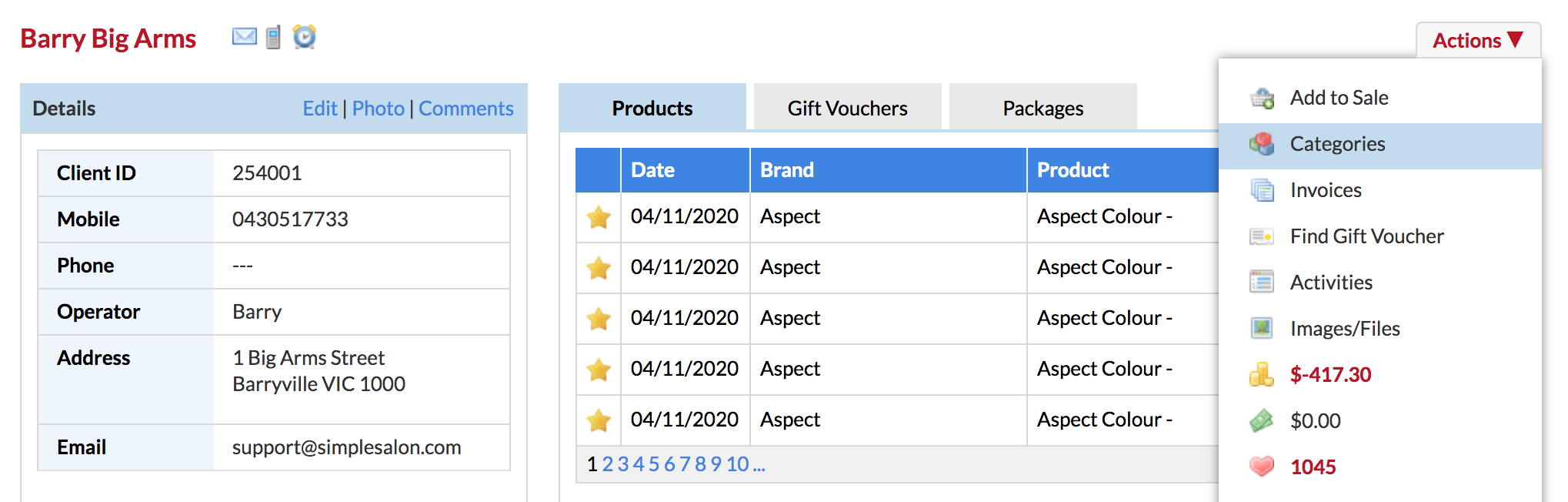
Task: Click the Invoices stacked pages icon
Action: click(x=1262, y=190)
